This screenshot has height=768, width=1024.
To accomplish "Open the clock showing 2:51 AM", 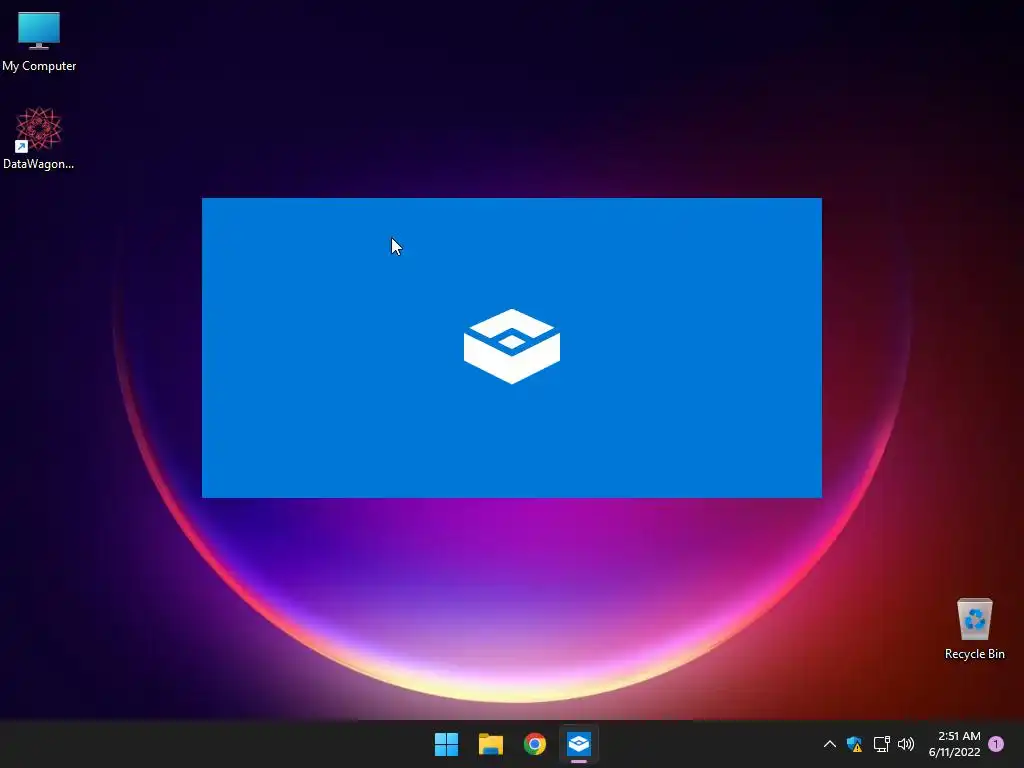I will pyautogui.click(x=955, y=744).
